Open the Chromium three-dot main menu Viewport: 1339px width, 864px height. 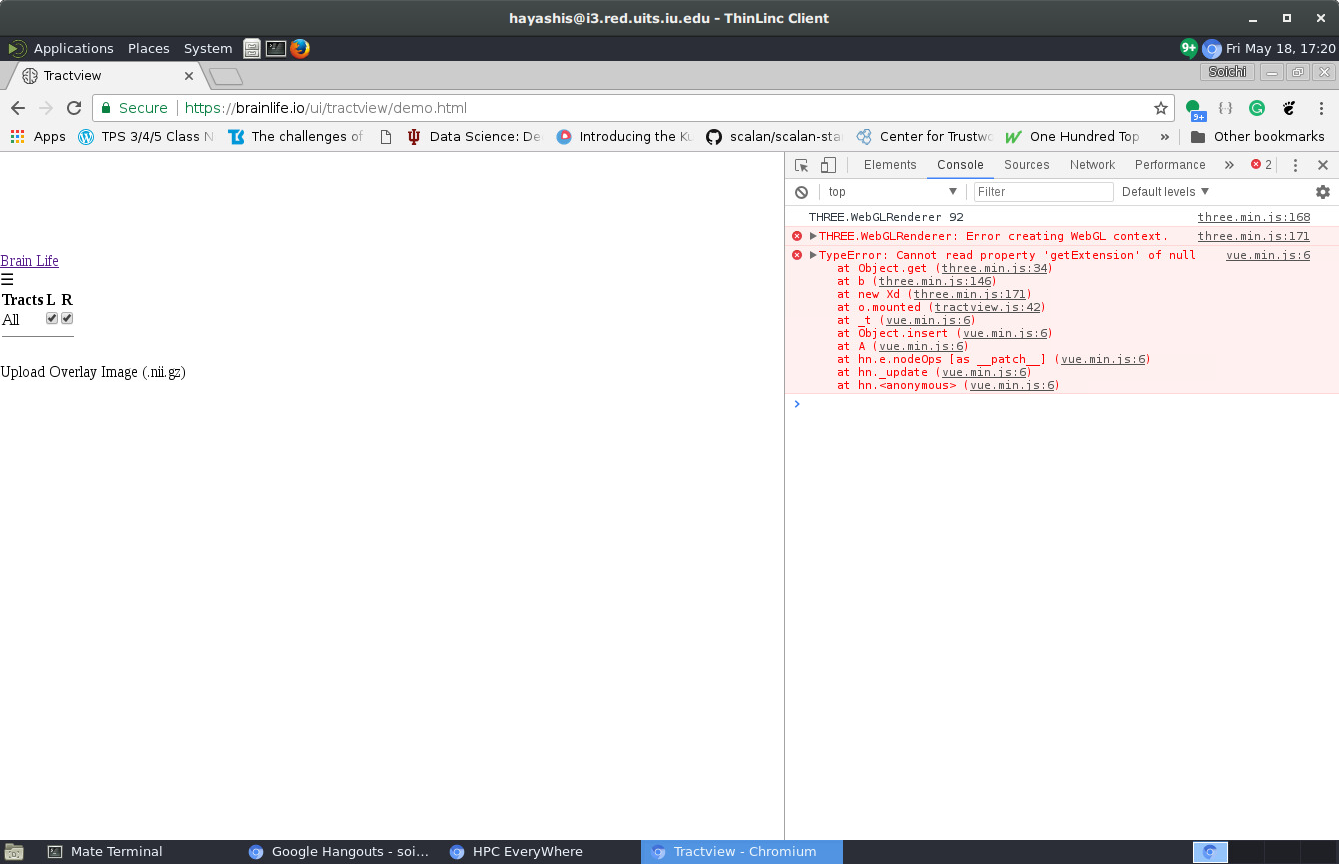click(1322, 108)
